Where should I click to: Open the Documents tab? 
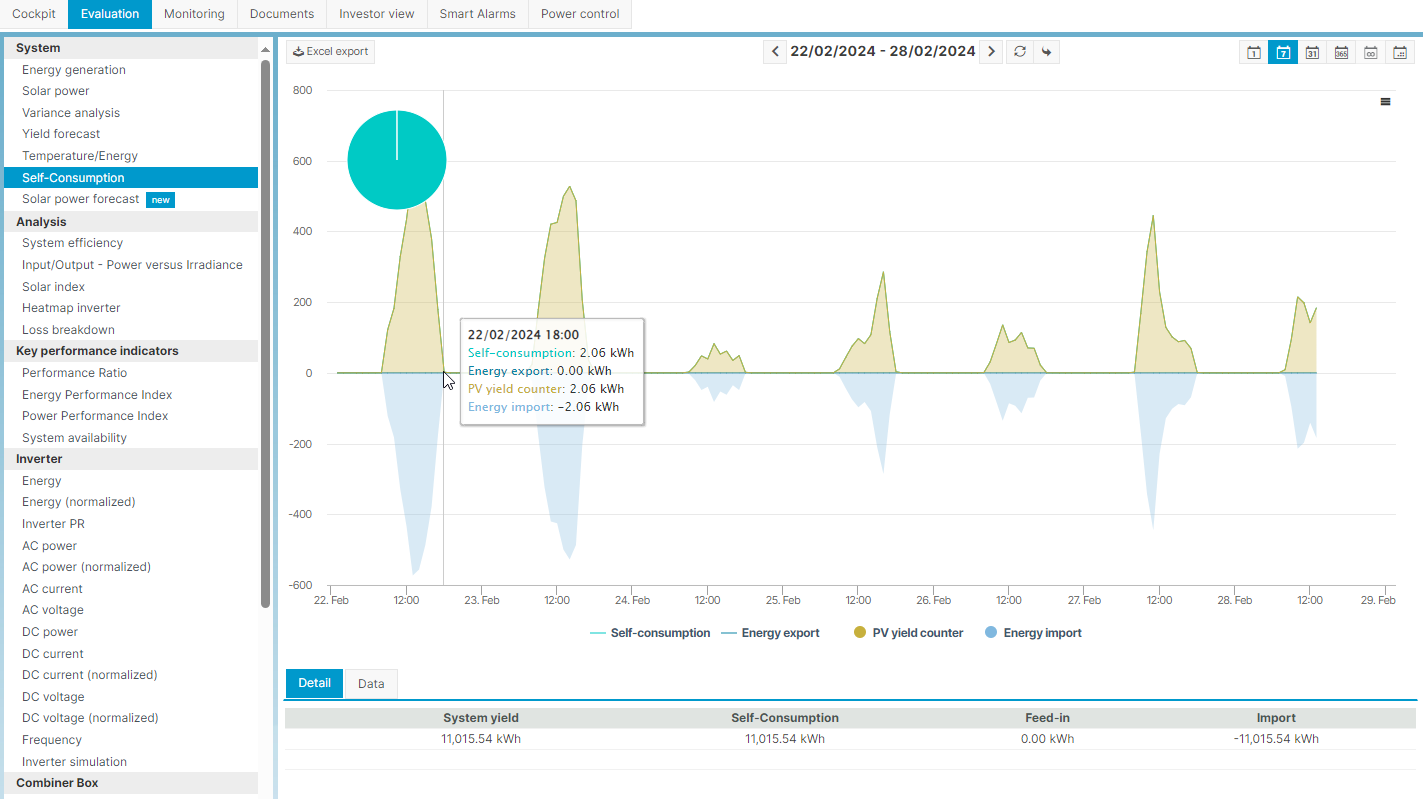[x=282, y=14]
